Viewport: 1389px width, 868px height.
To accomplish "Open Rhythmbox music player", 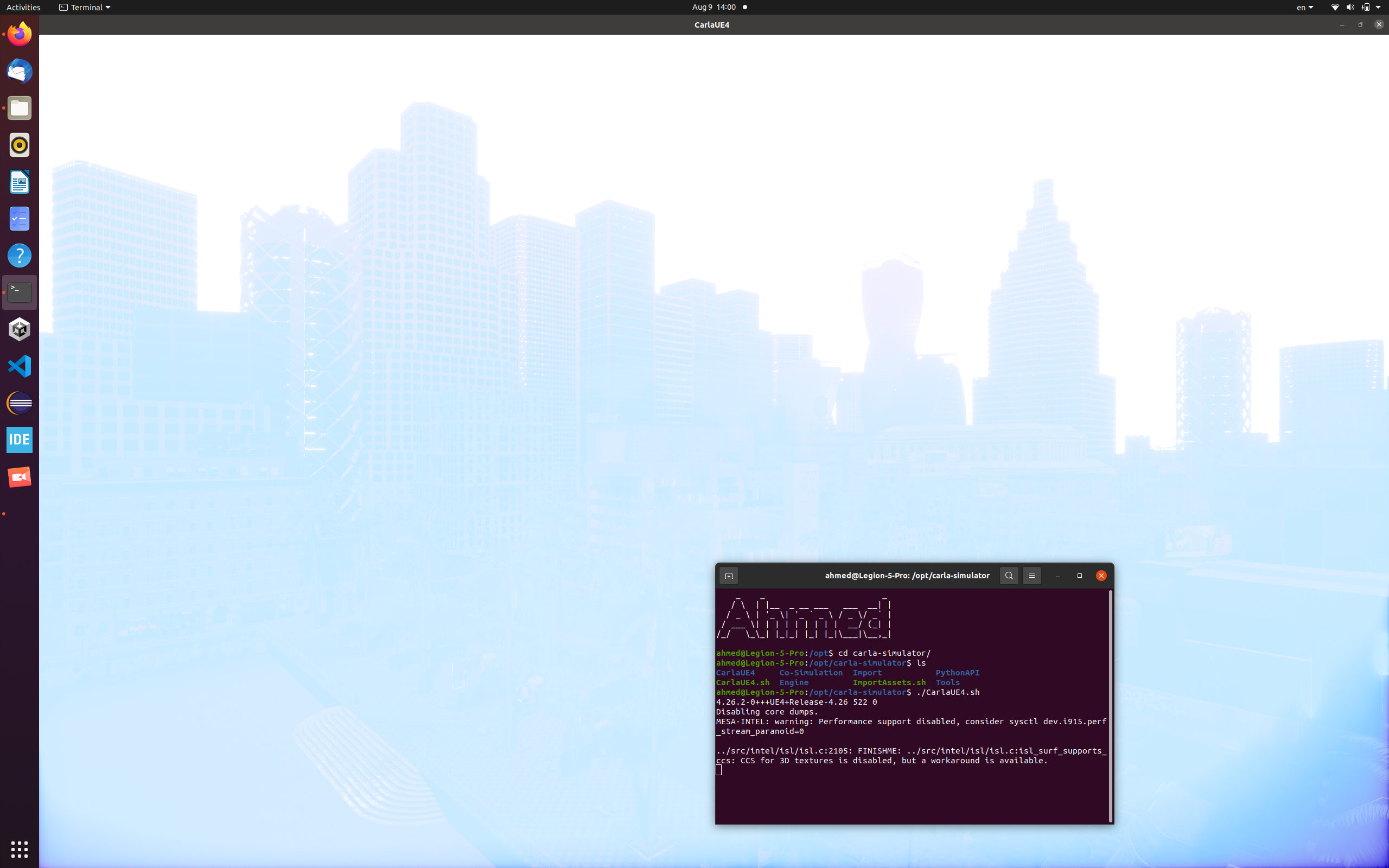I will (x=20, y=145).
